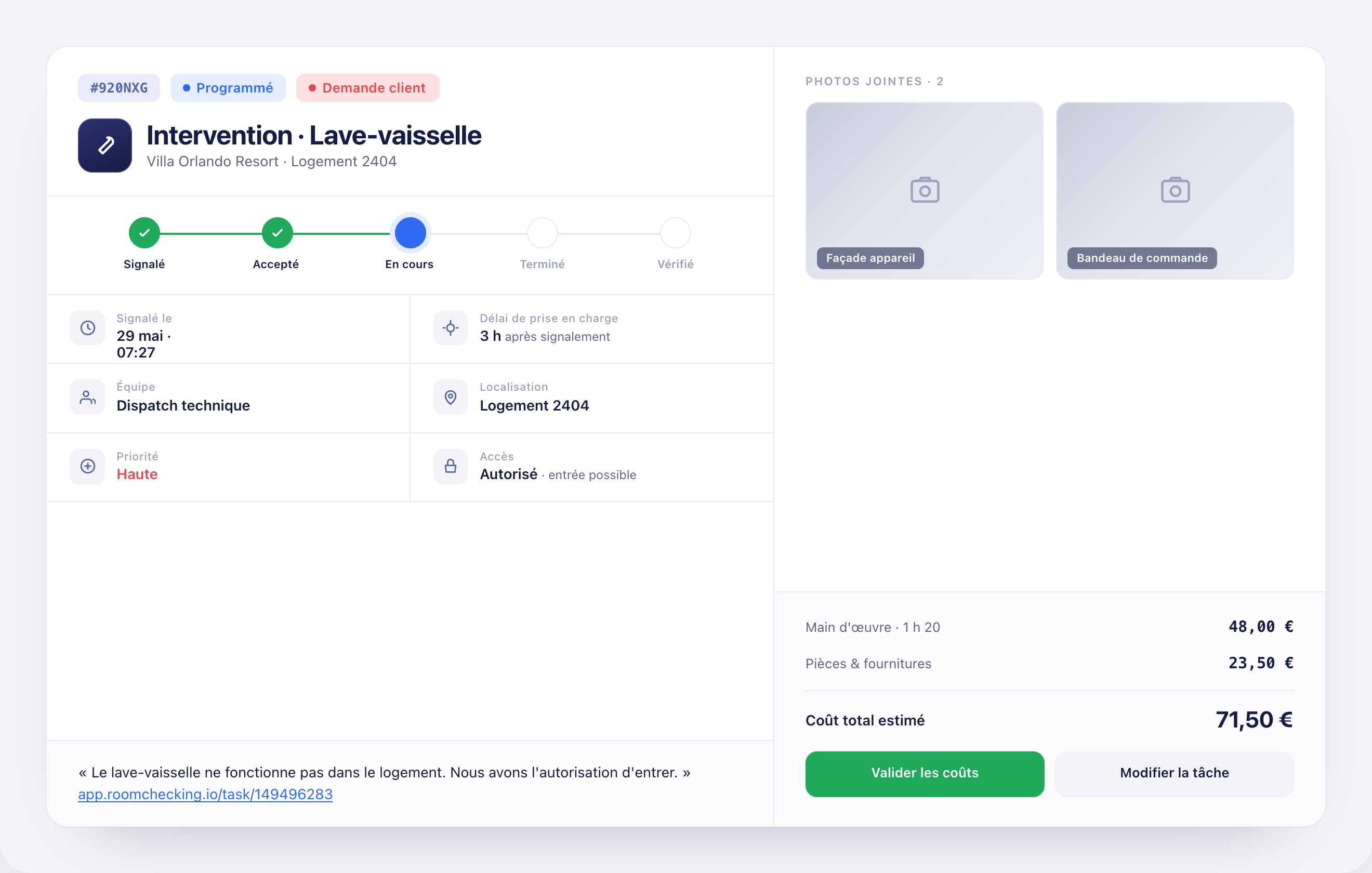
Task: Click the crosshair icon beside Délai de prise en charge
Action: (x=450, y=328)
